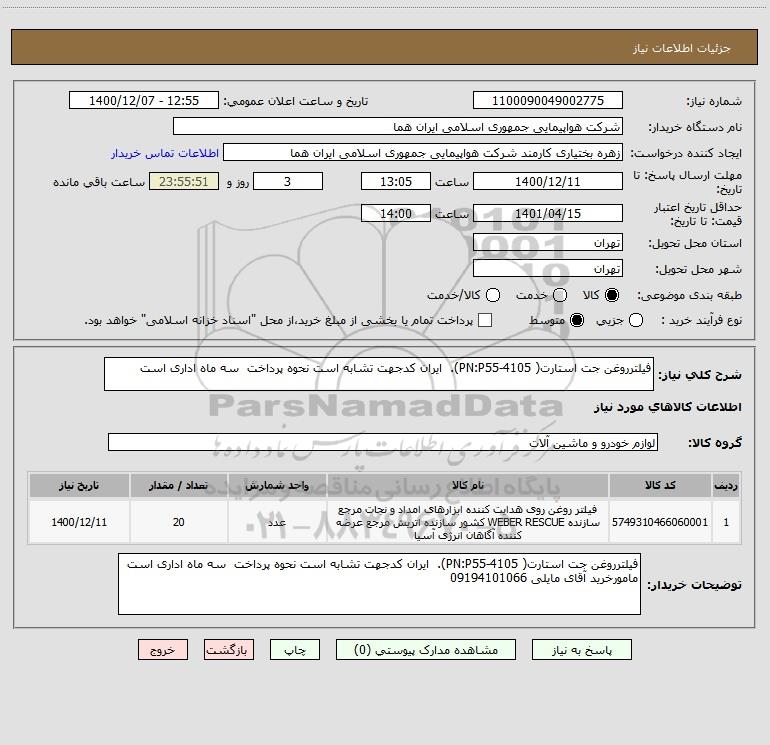The image size is (770, 745).
Task: Click the quantity cell 20
Action: tap(179, 522)
